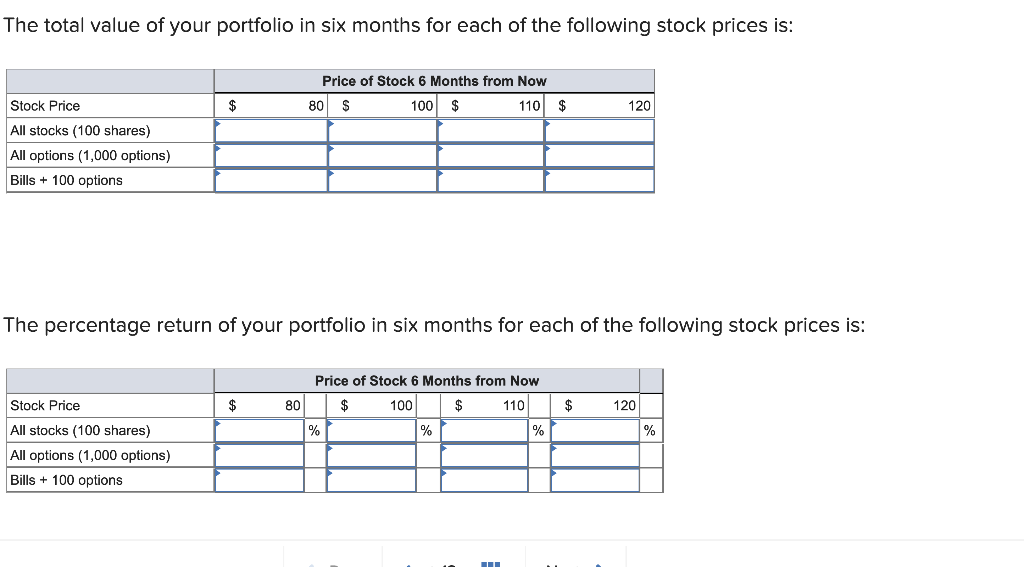This screenshot has width=1024, height=567.
Task: Click All stocks value cell under $110
Action: click(x=491, y=131)
